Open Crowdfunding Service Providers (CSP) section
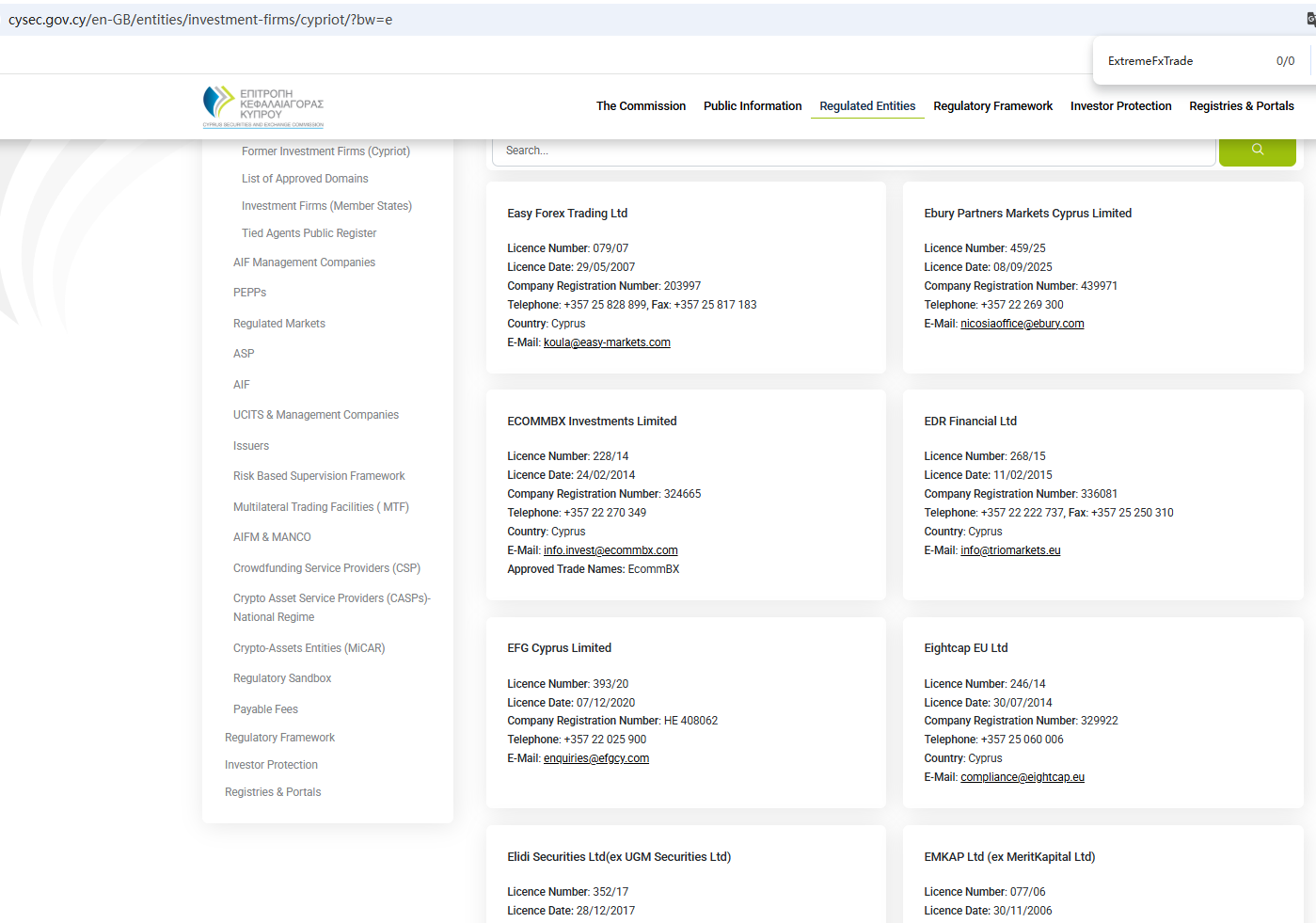The width and height of the screenshot is (1316, 923). (x=326, y=568)
